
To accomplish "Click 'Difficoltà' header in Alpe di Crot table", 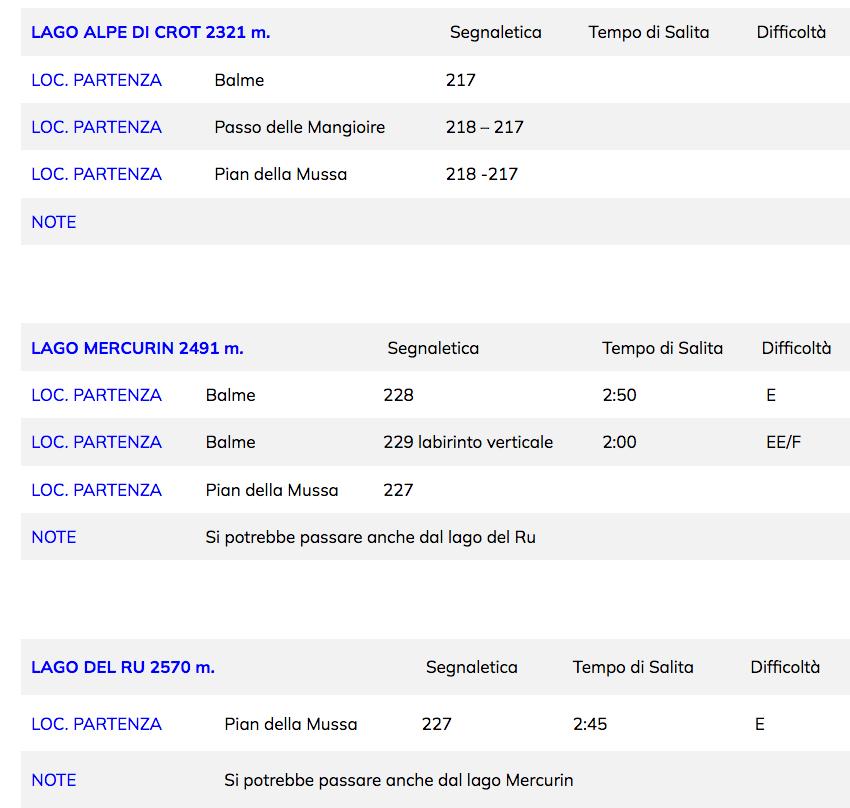I will pyautogui.click(x=791, y=32).
